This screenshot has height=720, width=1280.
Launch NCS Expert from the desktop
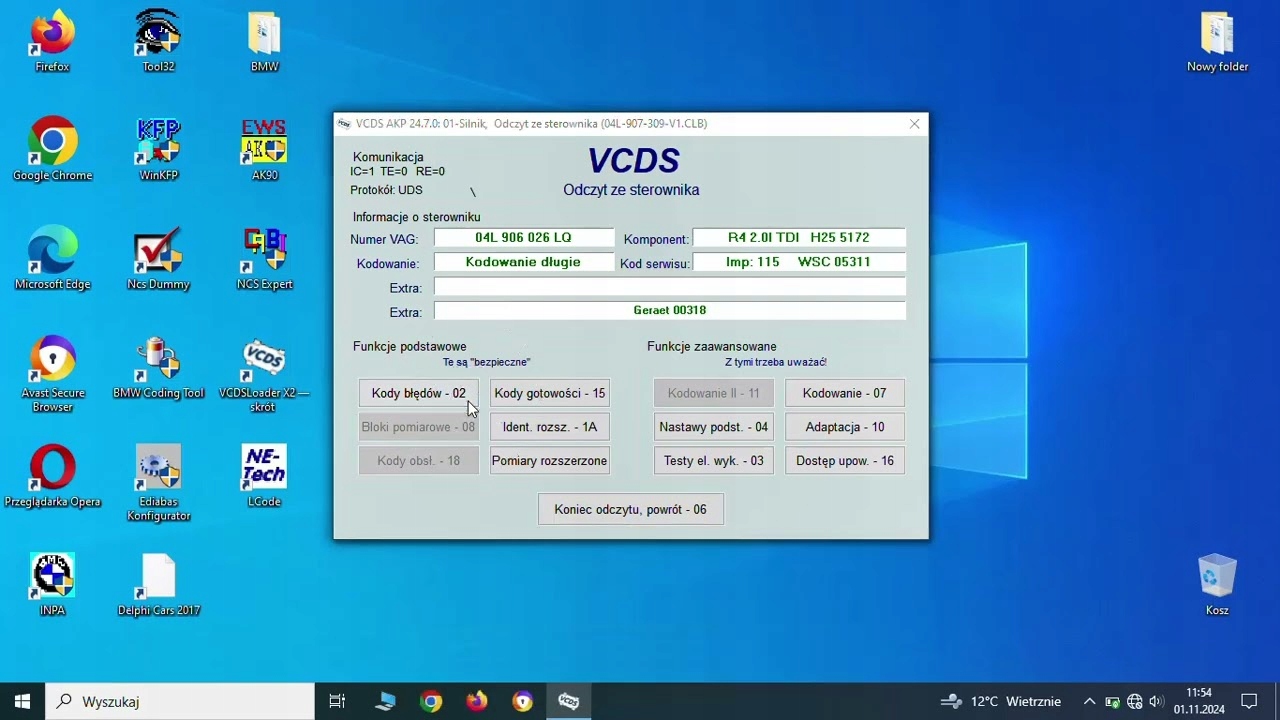(264, 252)
